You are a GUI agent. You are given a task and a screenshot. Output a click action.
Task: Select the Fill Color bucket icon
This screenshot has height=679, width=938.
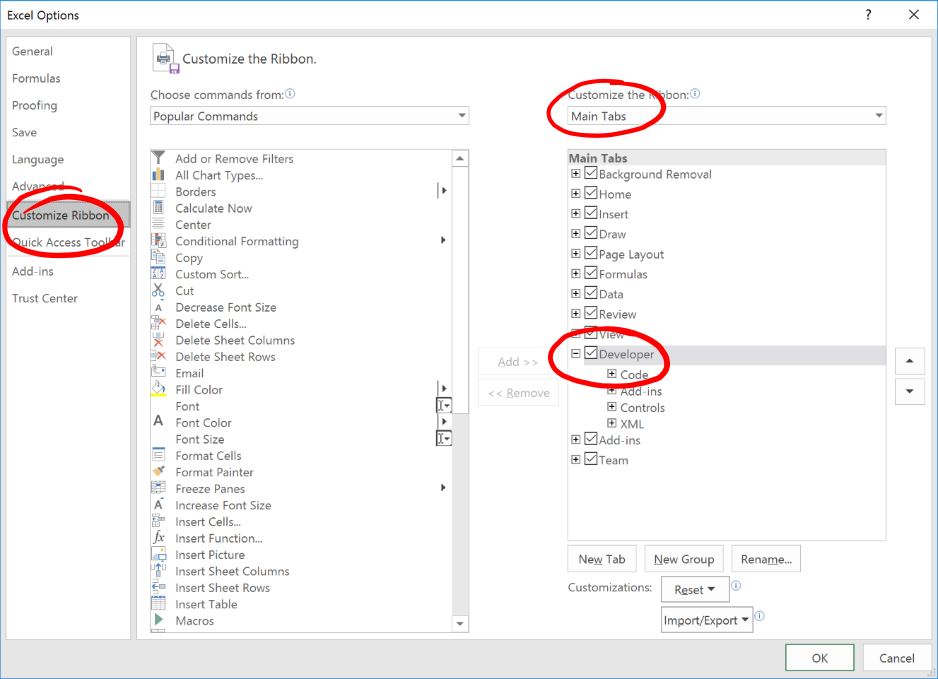(158, 389)
